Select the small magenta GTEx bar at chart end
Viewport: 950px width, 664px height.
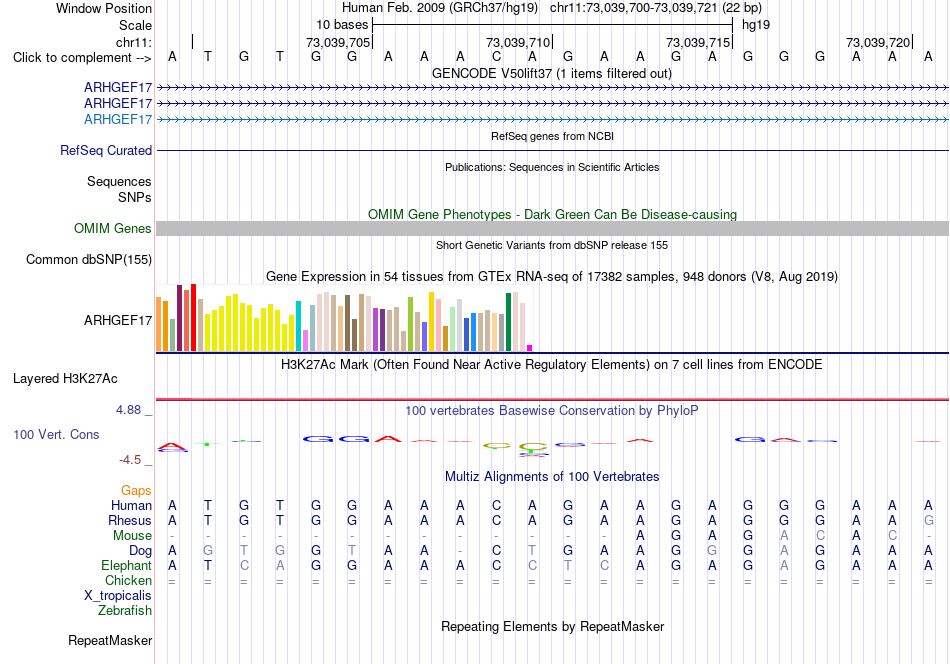(530, 348)
